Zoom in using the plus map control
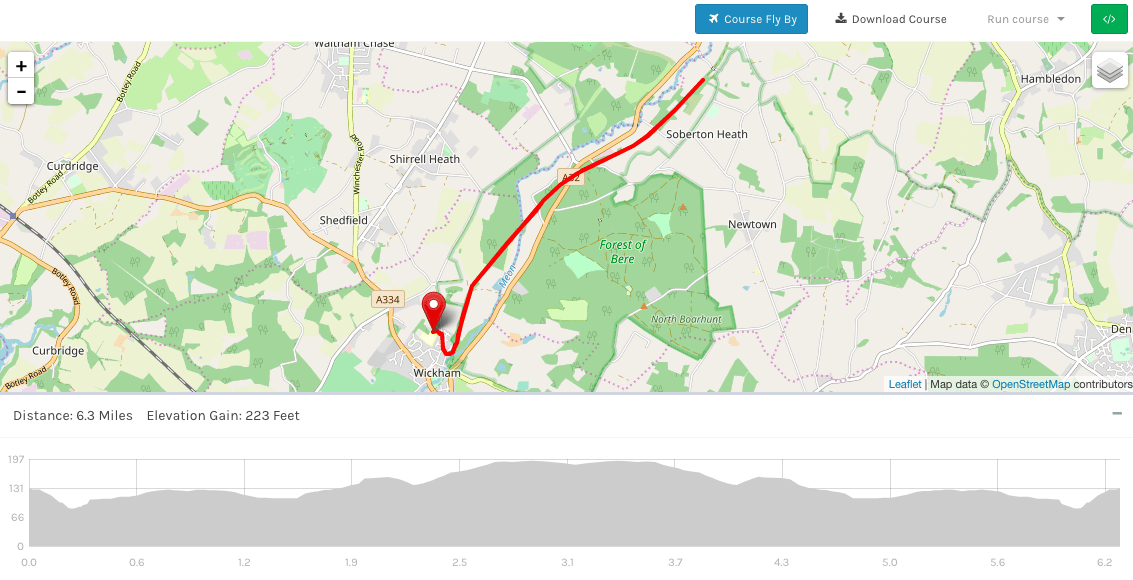The height and width of the screenshot is (580, 1133). pos(20,64)
